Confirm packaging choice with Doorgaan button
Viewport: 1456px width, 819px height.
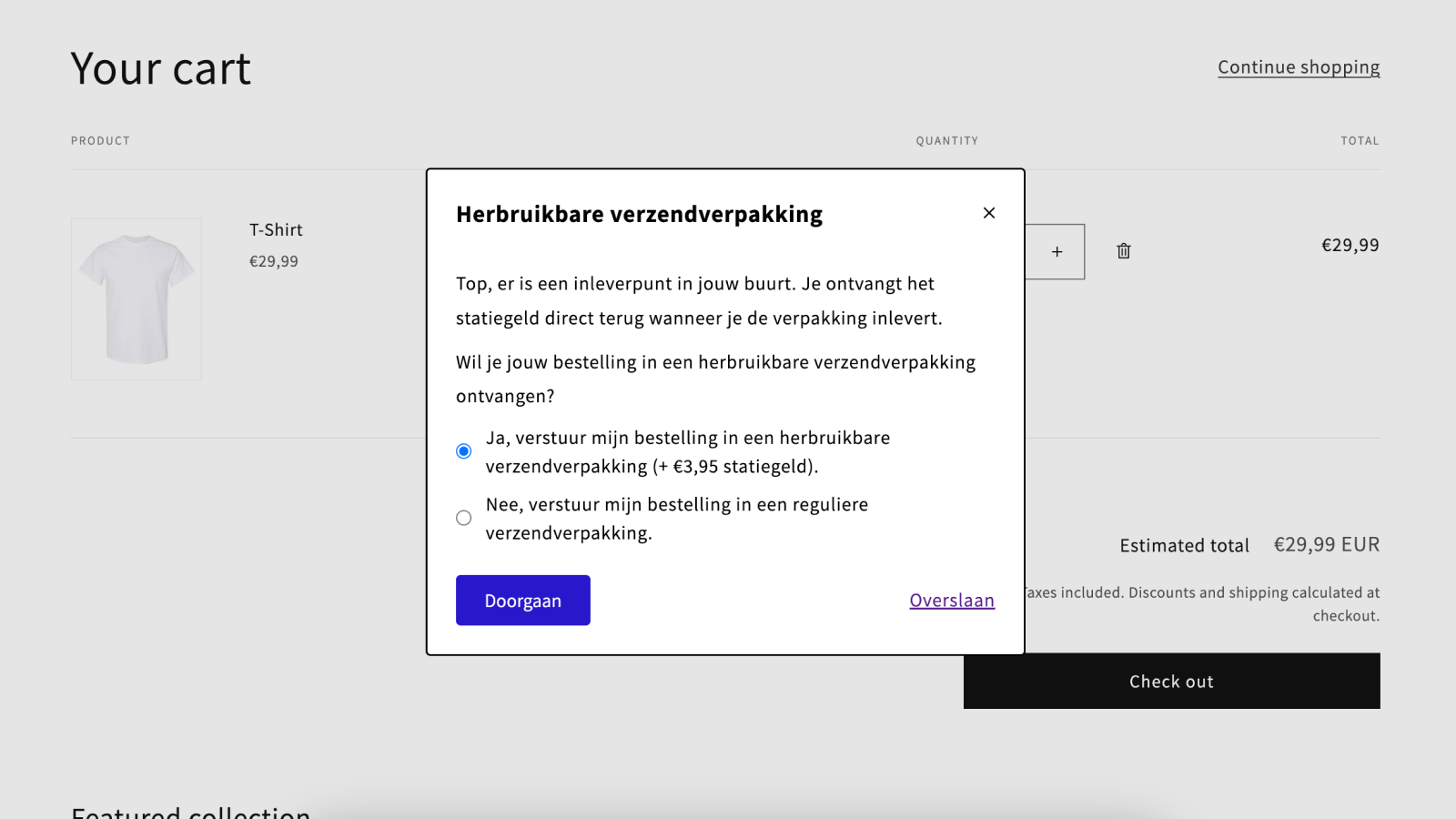tap(522, 600)
